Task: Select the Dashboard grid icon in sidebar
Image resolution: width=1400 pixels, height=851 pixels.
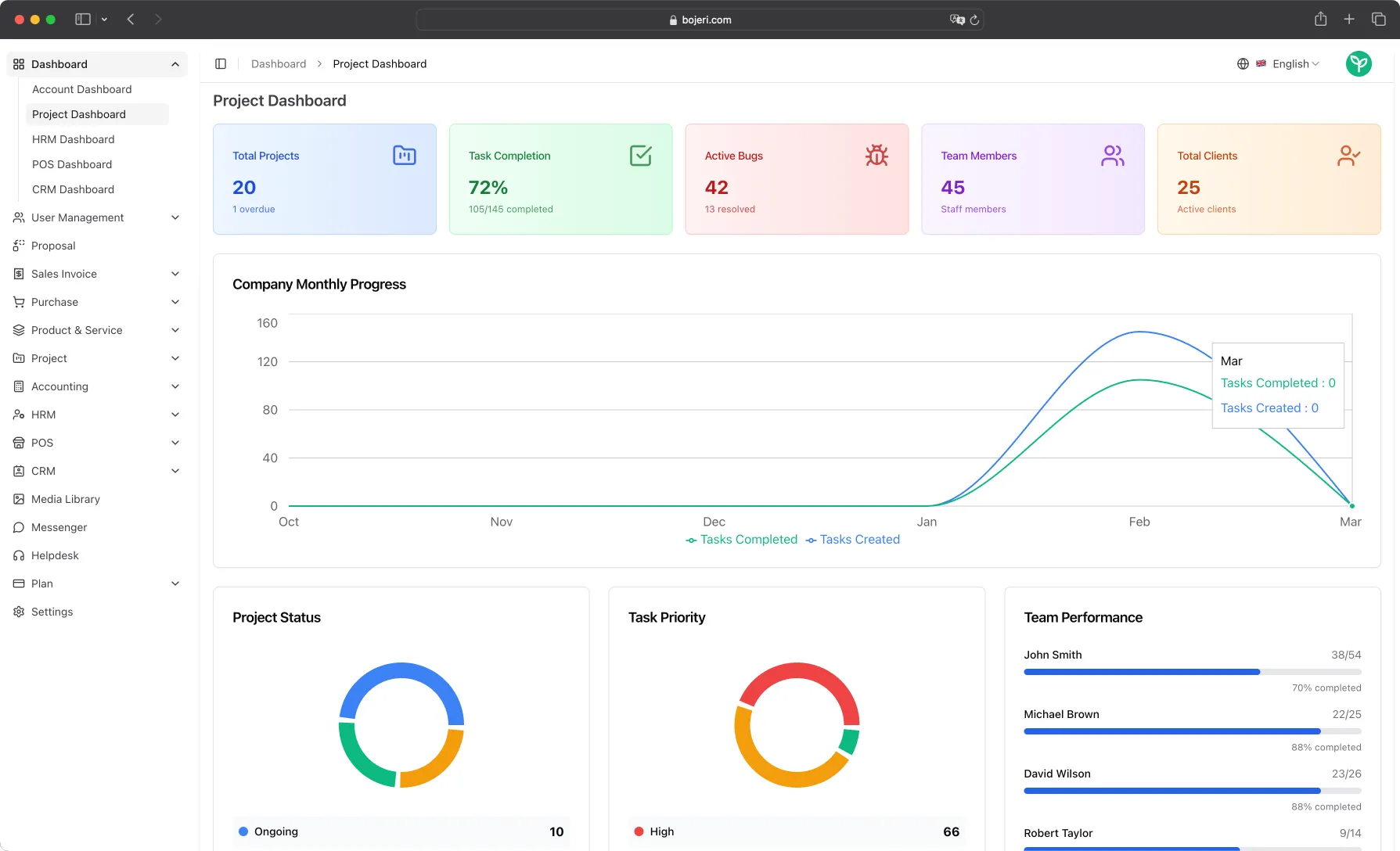Action: click(x=19, y=64)
